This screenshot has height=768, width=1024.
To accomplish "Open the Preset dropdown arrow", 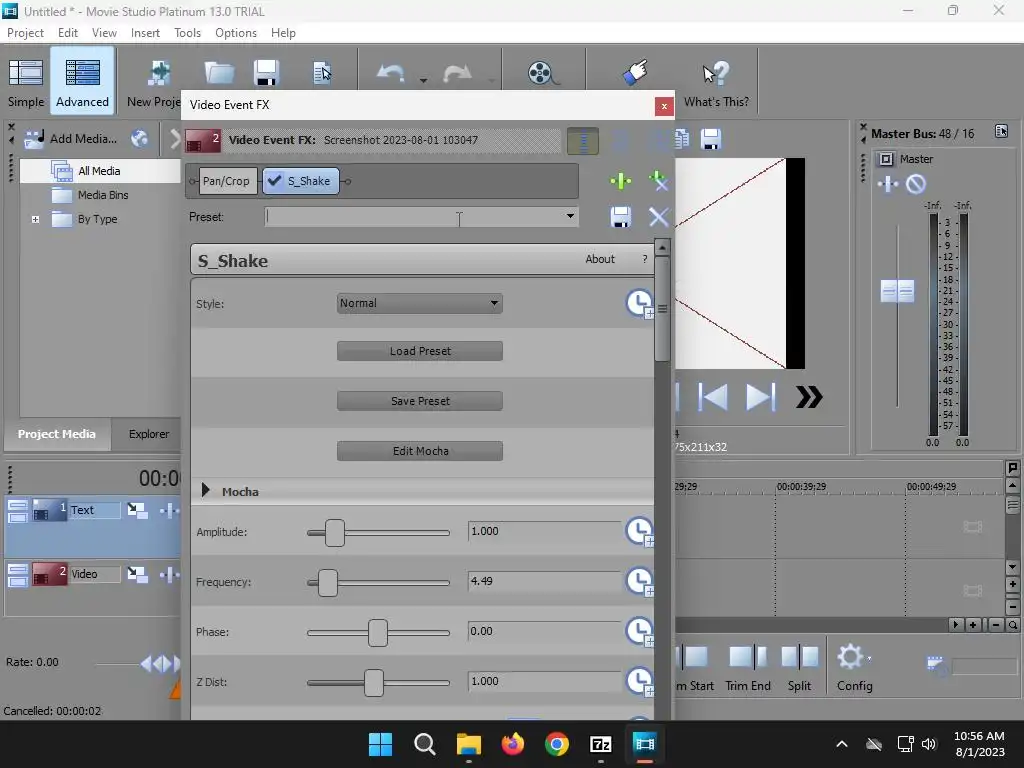I will pos(570,216).
